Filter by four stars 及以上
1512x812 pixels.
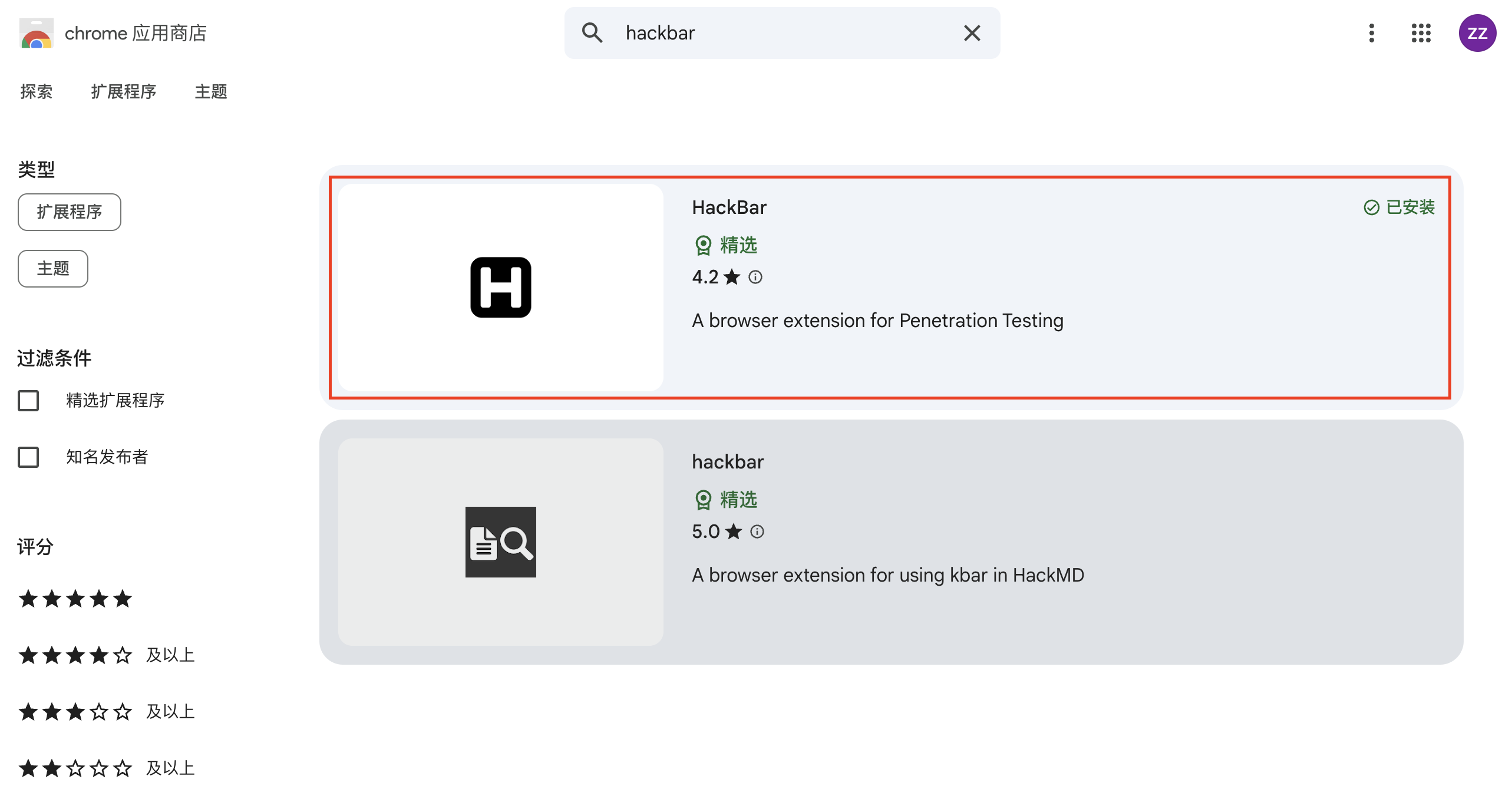click(106, 655)
